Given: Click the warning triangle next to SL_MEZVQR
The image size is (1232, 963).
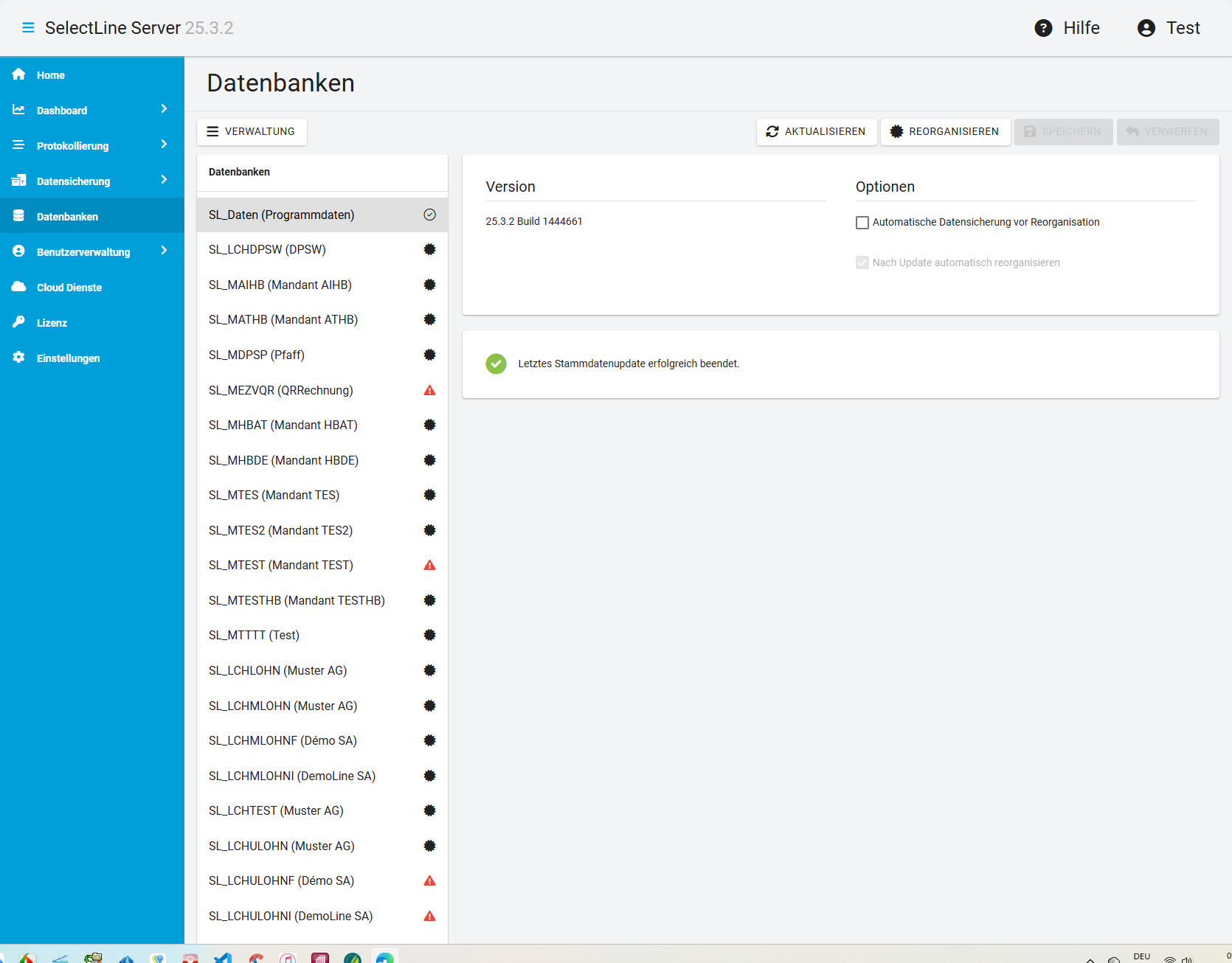Looking at the screenshot, I should coord(429,390).
